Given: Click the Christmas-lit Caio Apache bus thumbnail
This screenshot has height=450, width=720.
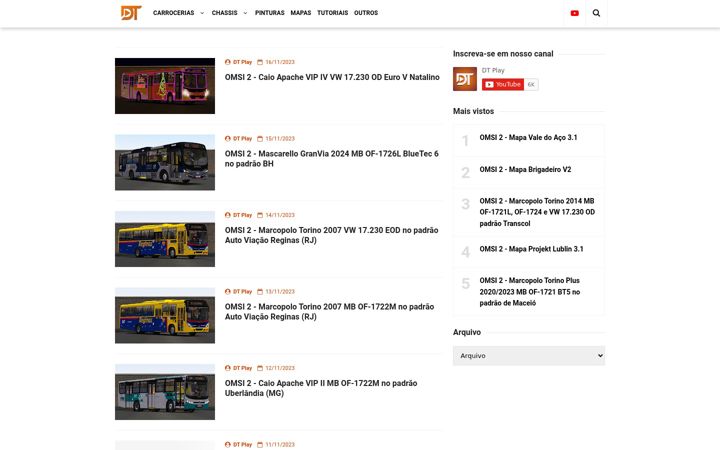Looking at the screenshot, I should click(165, 86).
